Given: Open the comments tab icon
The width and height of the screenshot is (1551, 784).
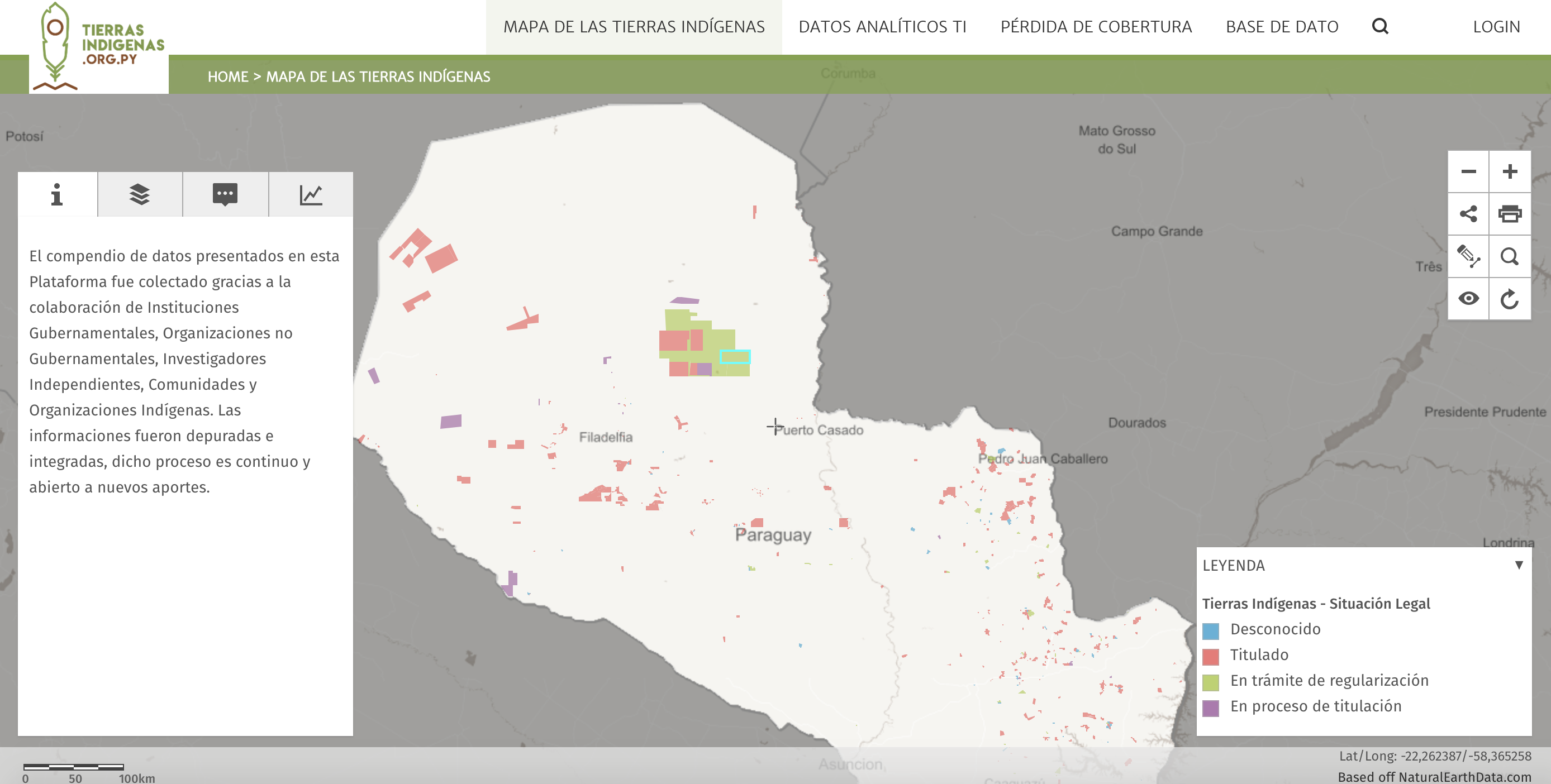Looking at the screenshot, I should (225, 194).
